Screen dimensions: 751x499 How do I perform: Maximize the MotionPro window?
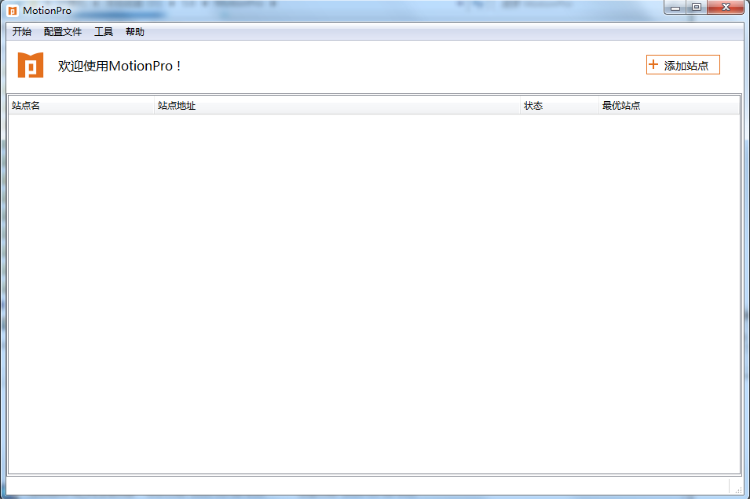[x=696, y=8]
